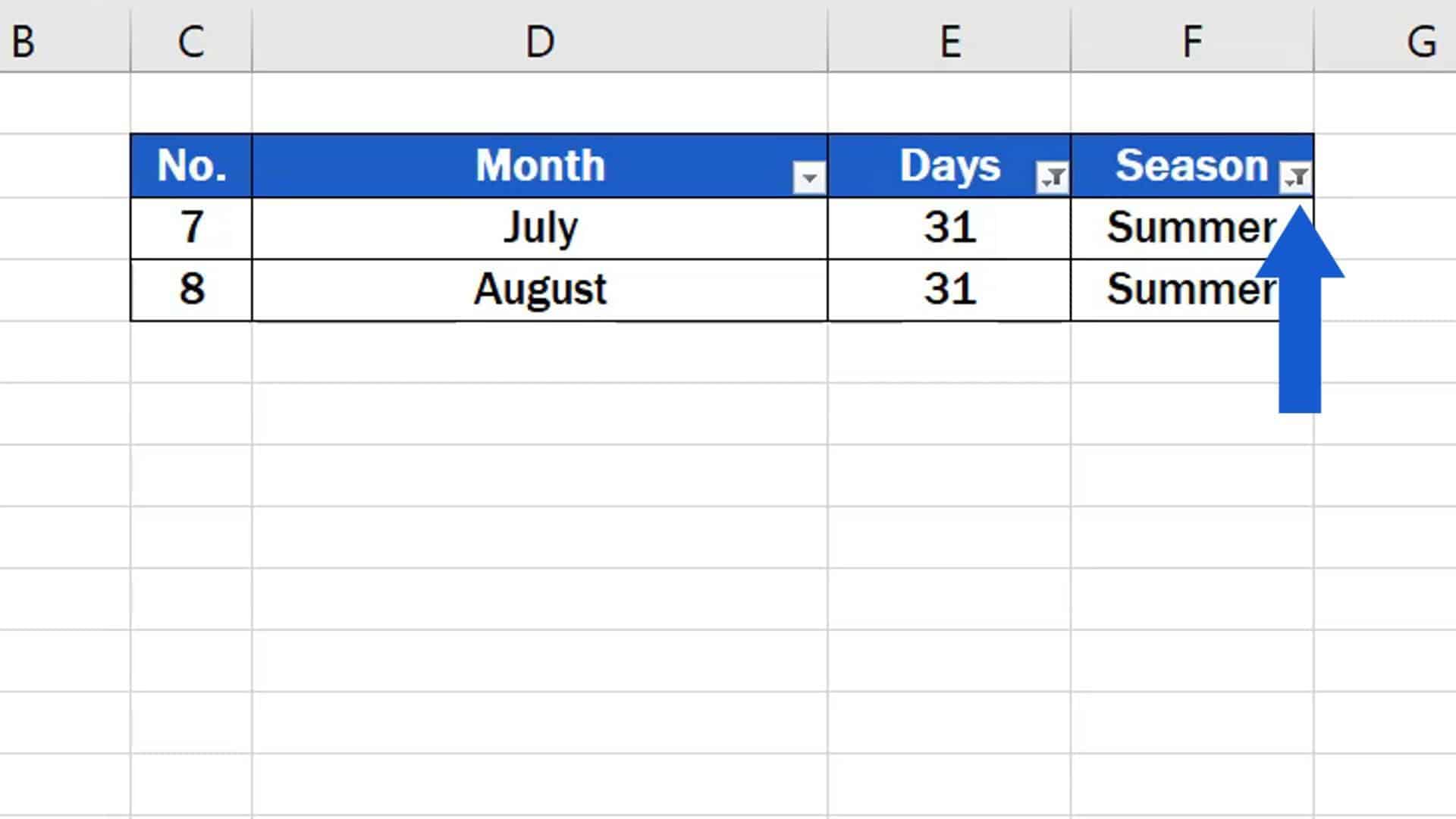Select the Summer cell in August row

pos(1192,290)
